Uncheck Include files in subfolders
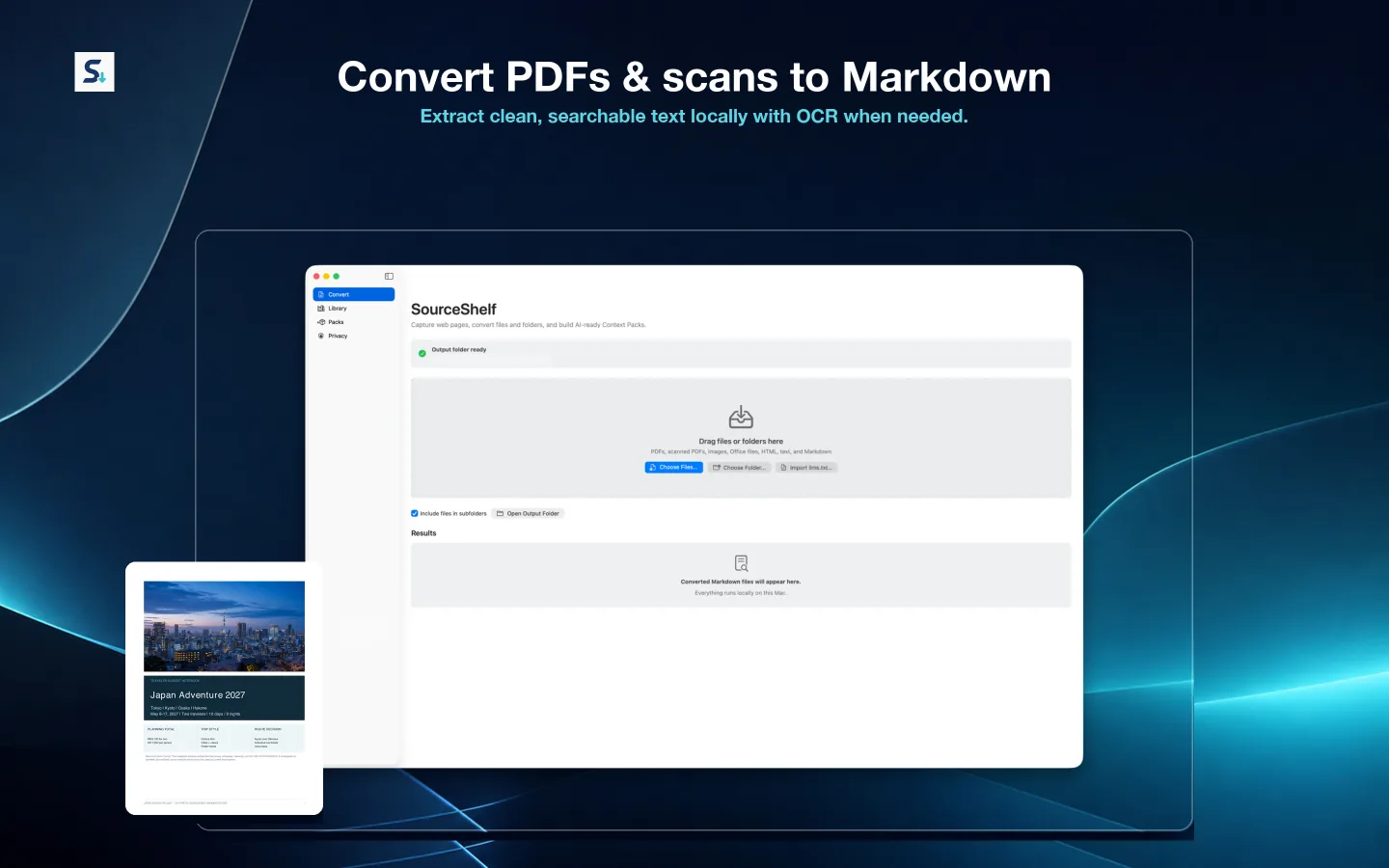The width and height of the screenshot is (1389, 868). click(x=415, y=513)
